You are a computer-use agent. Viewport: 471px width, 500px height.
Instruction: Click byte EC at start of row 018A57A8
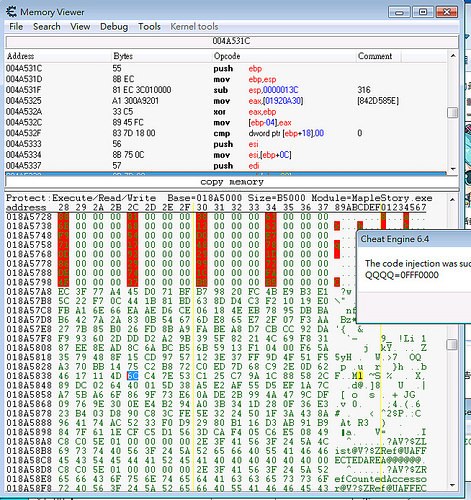(63, 292)
